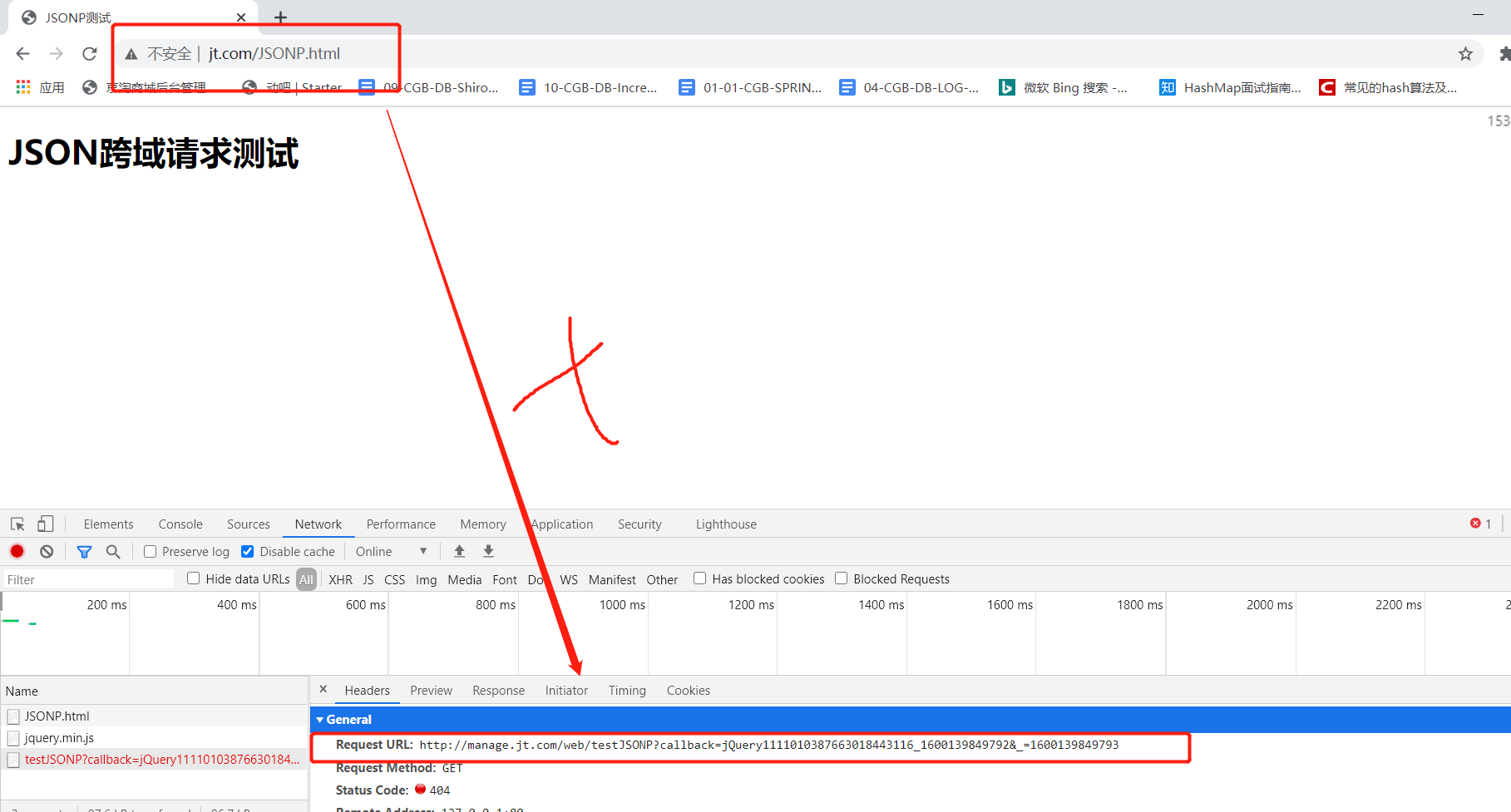Open the Preview tab of request details

(431, 690)
